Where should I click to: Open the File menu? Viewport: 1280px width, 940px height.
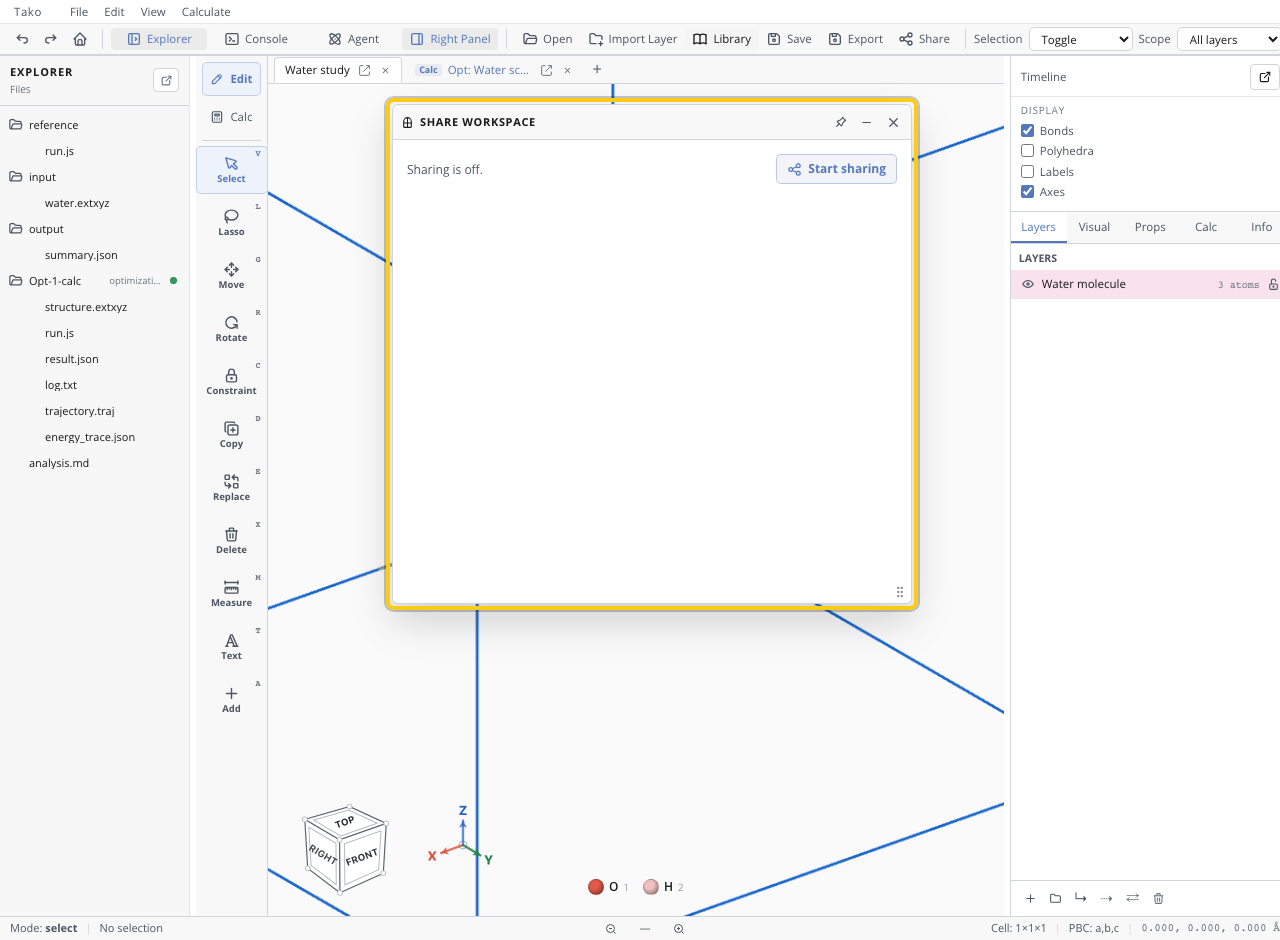pos(79,12)
